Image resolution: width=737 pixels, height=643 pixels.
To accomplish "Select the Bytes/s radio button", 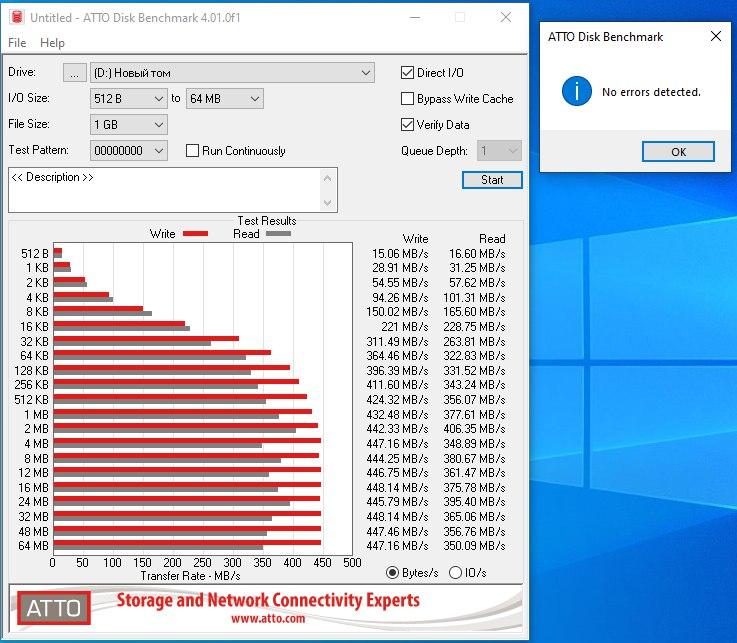I will 392,572.
